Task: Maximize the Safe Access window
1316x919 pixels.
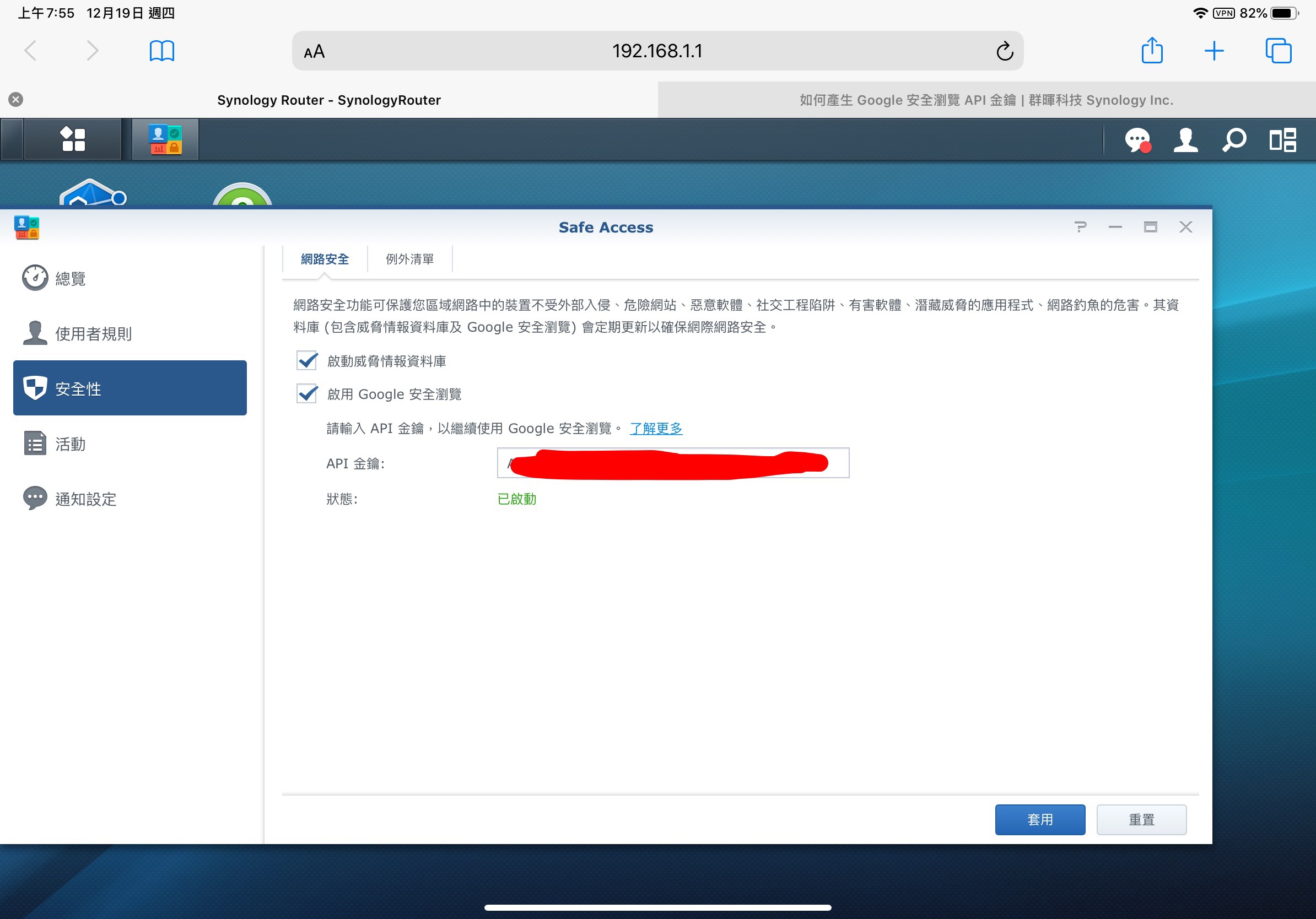Action: pyautogui.click(x=1150, y=227)
